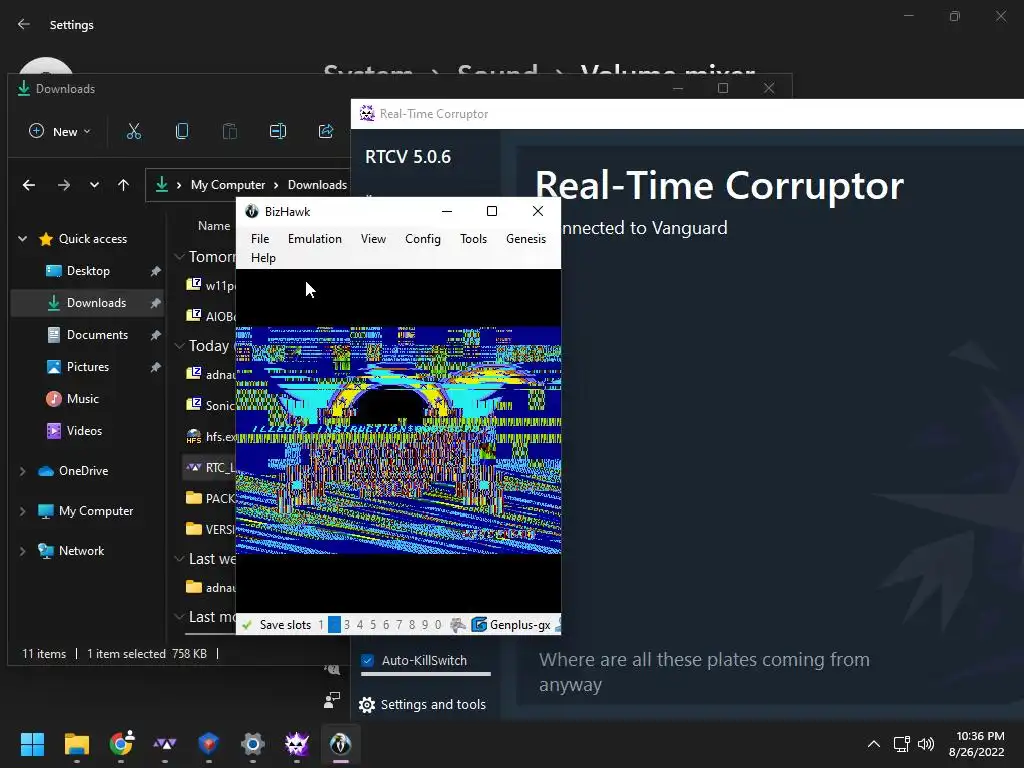Image resolution: width=1024 pixels, height=768 pixels.
Task: Open BizHawk Config menu
Action: pyautogui.click(x=423, y=239)
